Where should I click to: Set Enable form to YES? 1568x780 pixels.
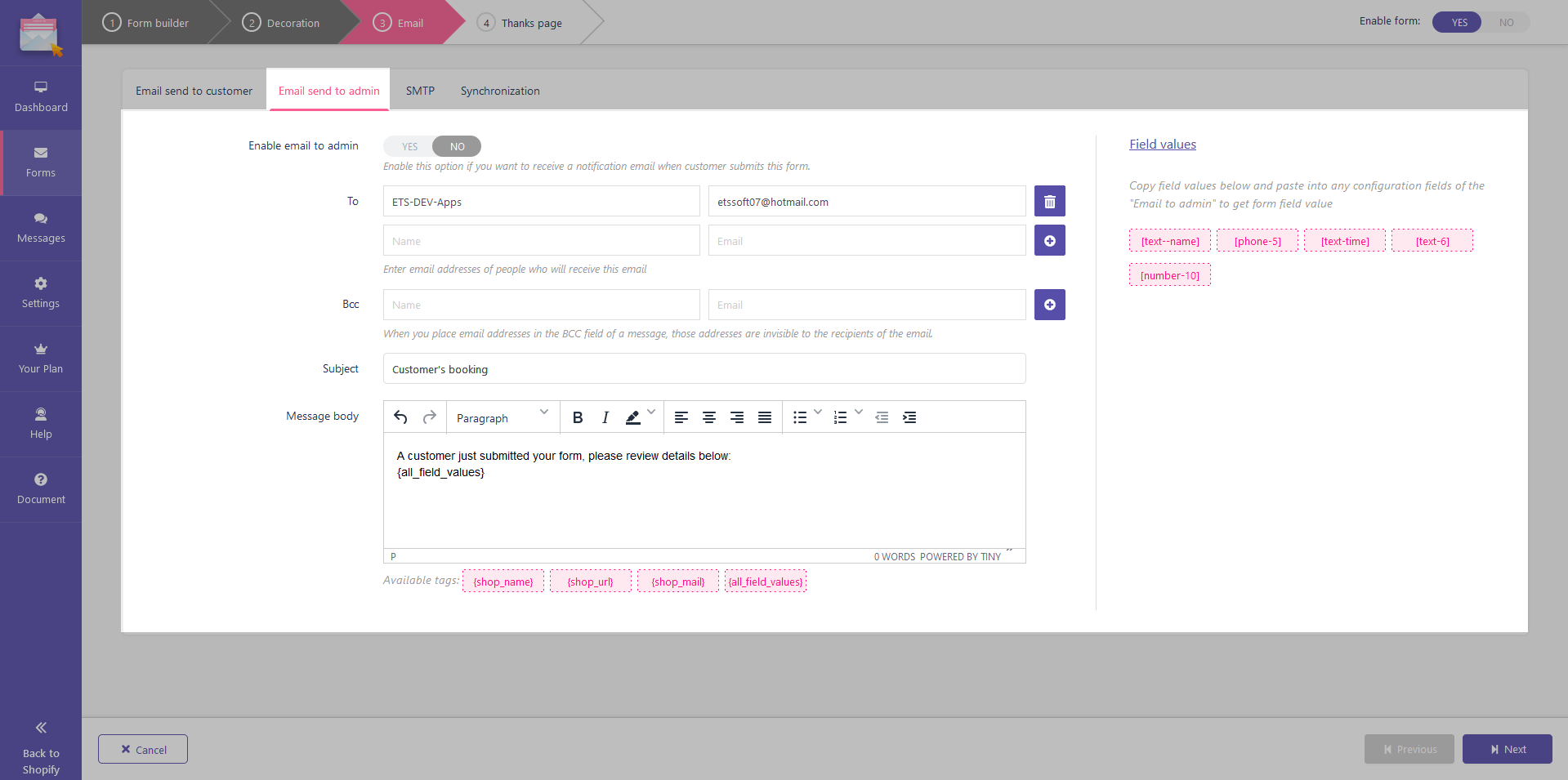(x=1457, y=22)
